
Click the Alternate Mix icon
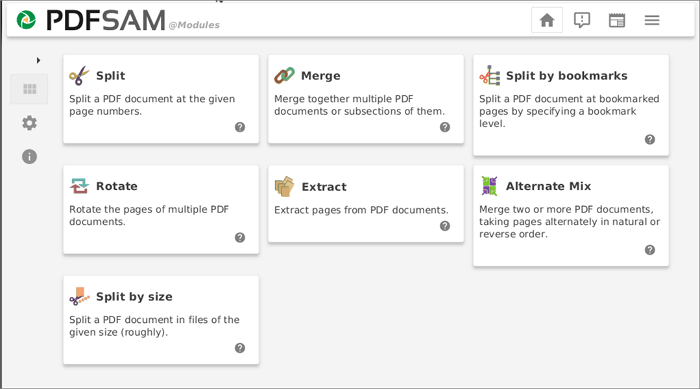click(x=489, y=186)
